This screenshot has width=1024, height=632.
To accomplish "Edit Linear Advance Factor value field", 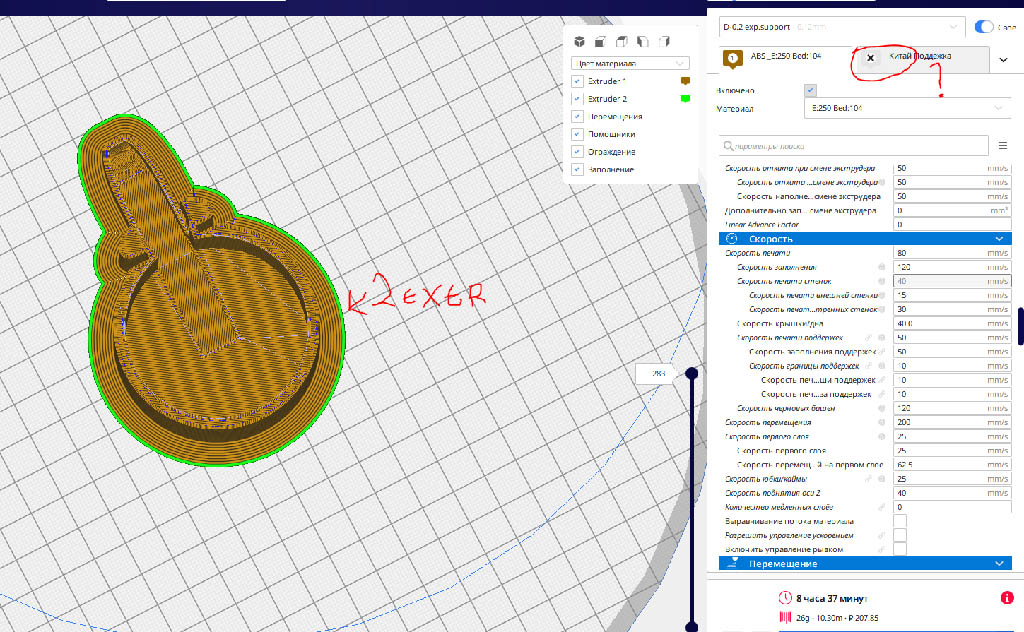I will point(952,225).
